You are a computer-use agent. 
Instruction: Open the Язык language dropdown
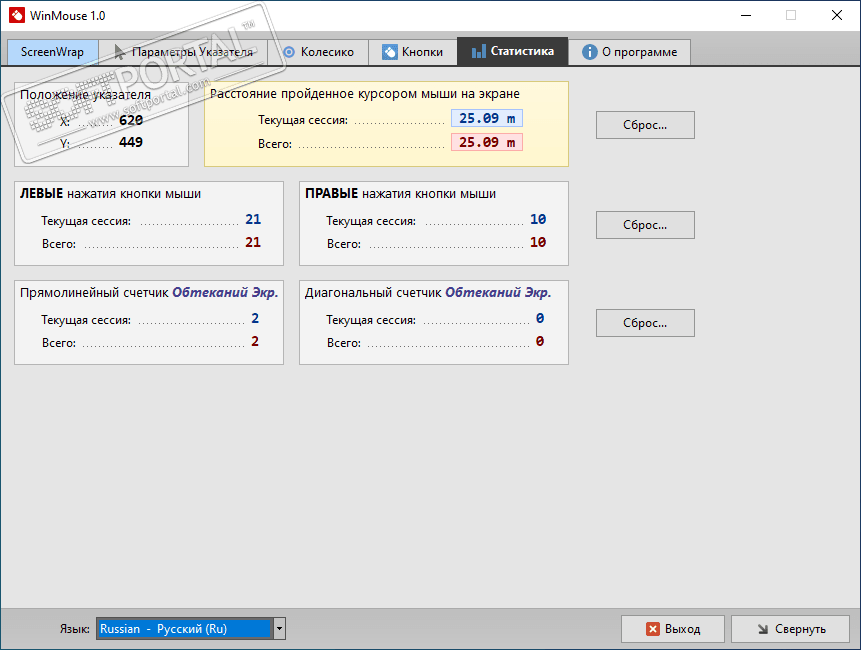coord(191,629)
